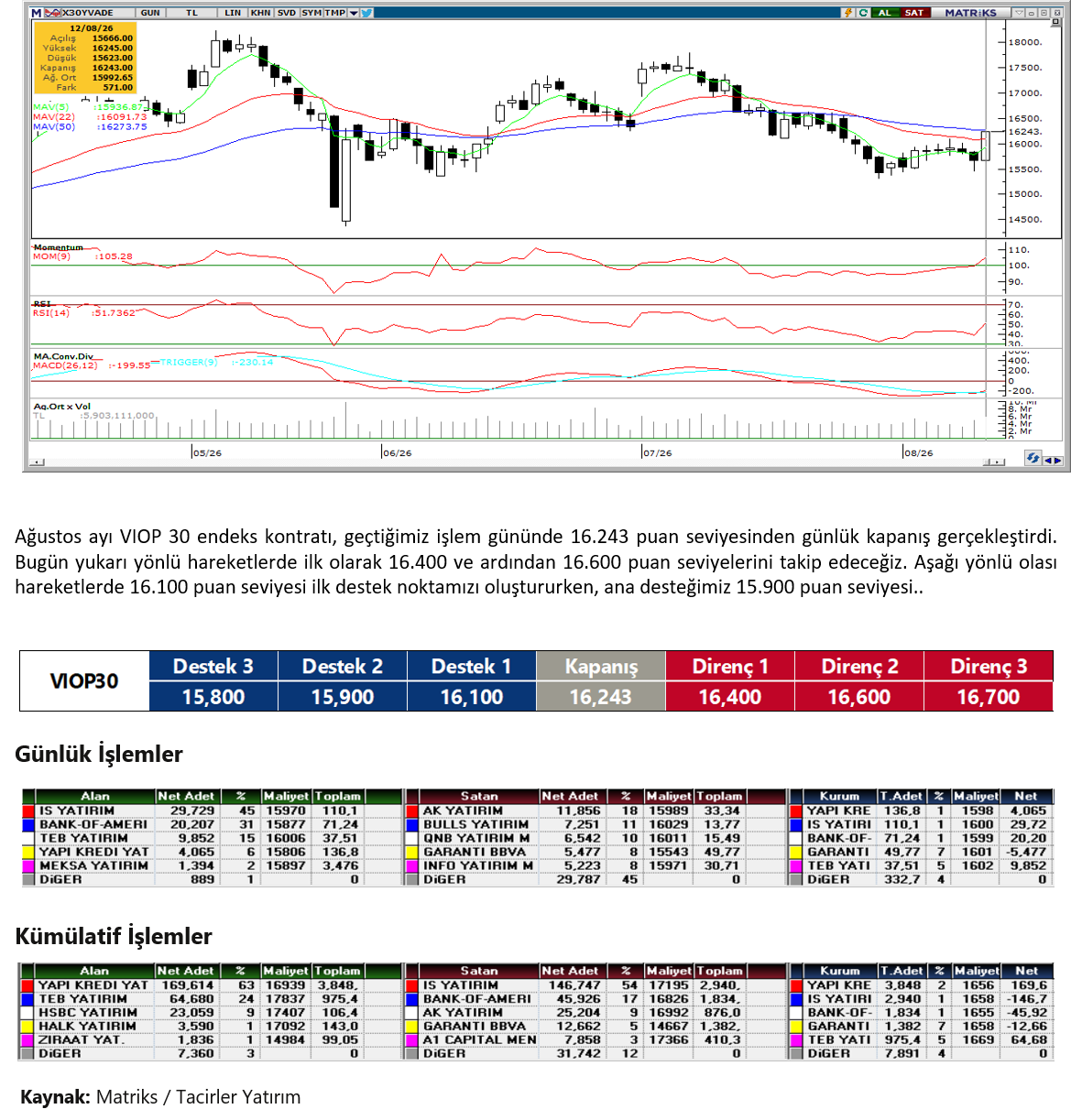Click the Kaynak: Matriks / Tacirler Yatırım text
The image size is (1071, 1120).
coord(160,1097)
